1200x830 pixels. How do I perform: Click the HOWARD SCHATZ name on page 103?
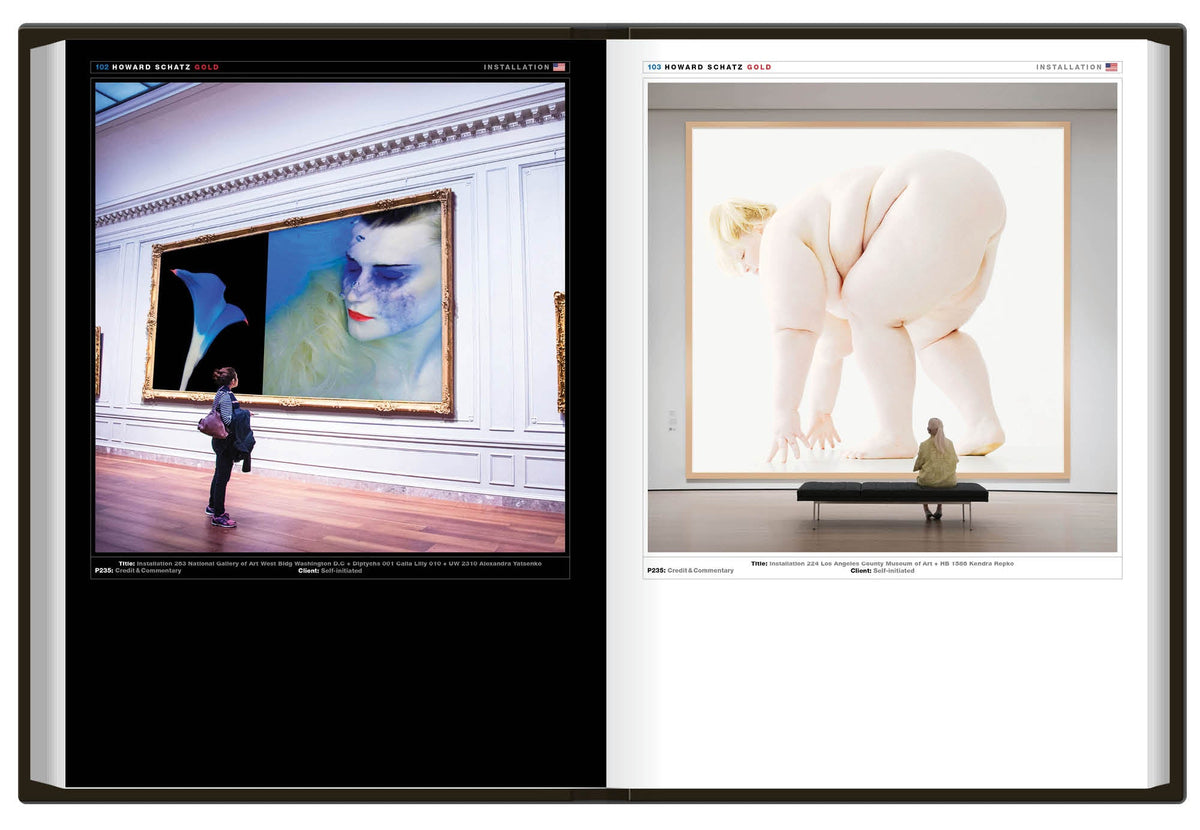(704, 67)
